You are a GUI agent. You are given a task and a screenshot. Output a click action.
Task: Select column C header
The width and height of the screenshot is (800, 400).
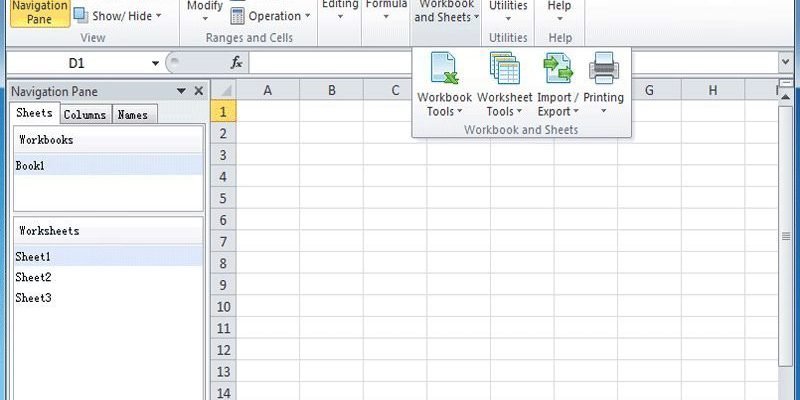coord(395,90)
